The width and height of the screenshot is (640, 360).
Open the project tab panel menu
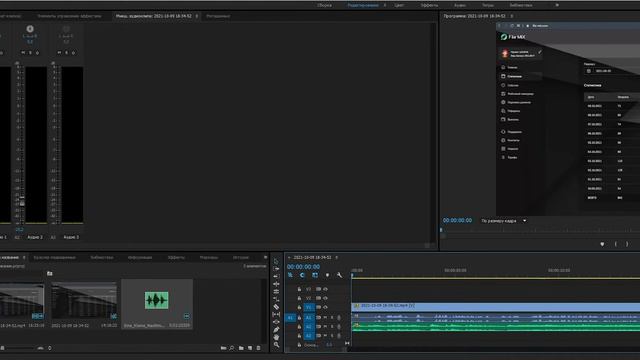24,258
